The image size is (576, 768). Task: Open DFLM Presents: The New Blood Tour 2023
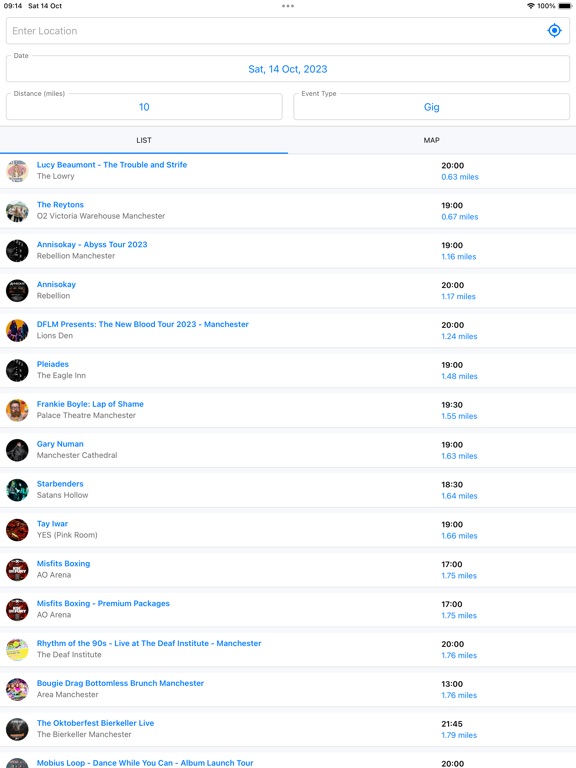coord(143,324)
